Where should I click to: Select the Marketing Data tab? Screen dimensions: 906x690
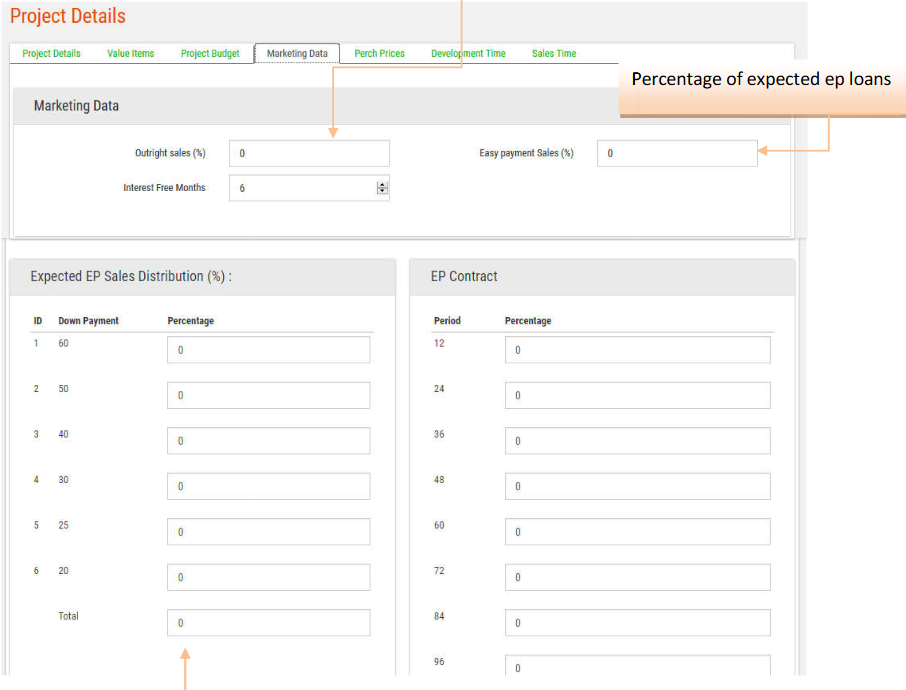tap(297, 54)
